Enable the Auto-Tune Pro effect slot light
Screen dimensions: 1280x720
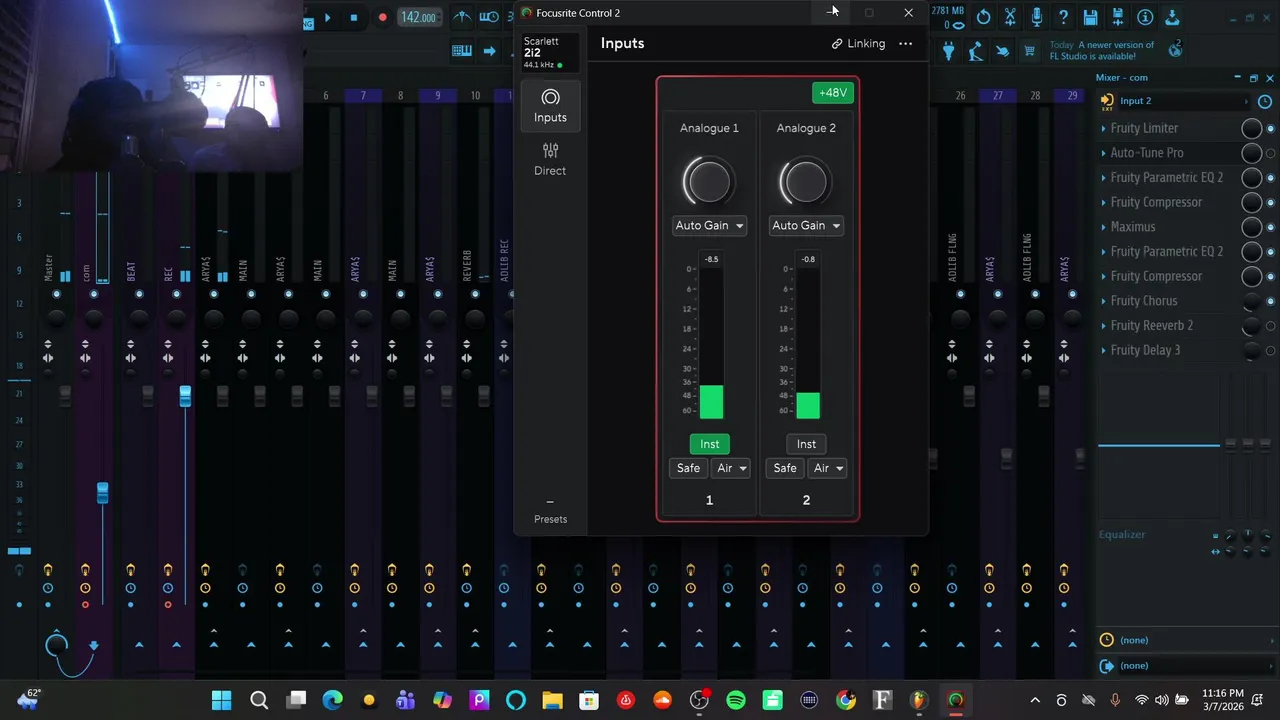(x=1271, y=153)
